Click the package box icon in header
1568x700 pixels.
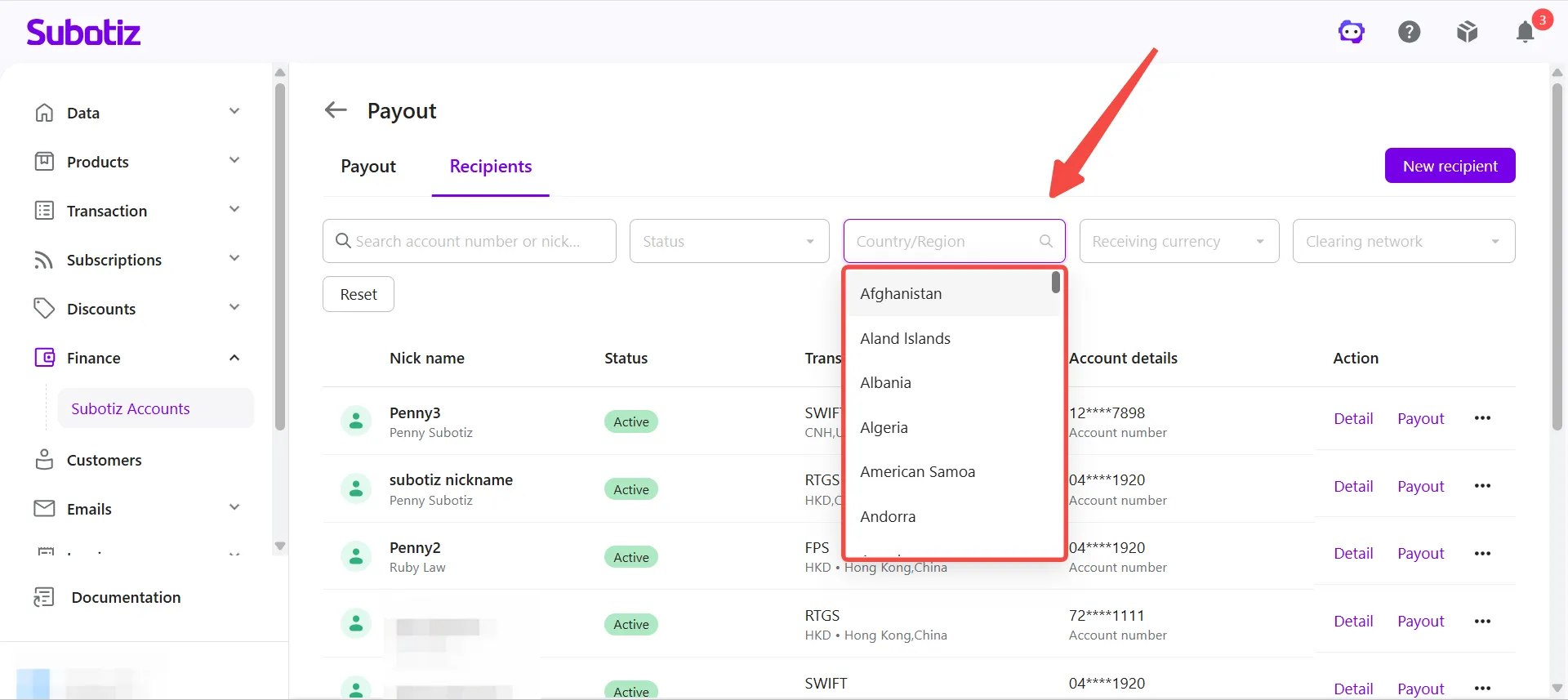tap(1468, 32)
